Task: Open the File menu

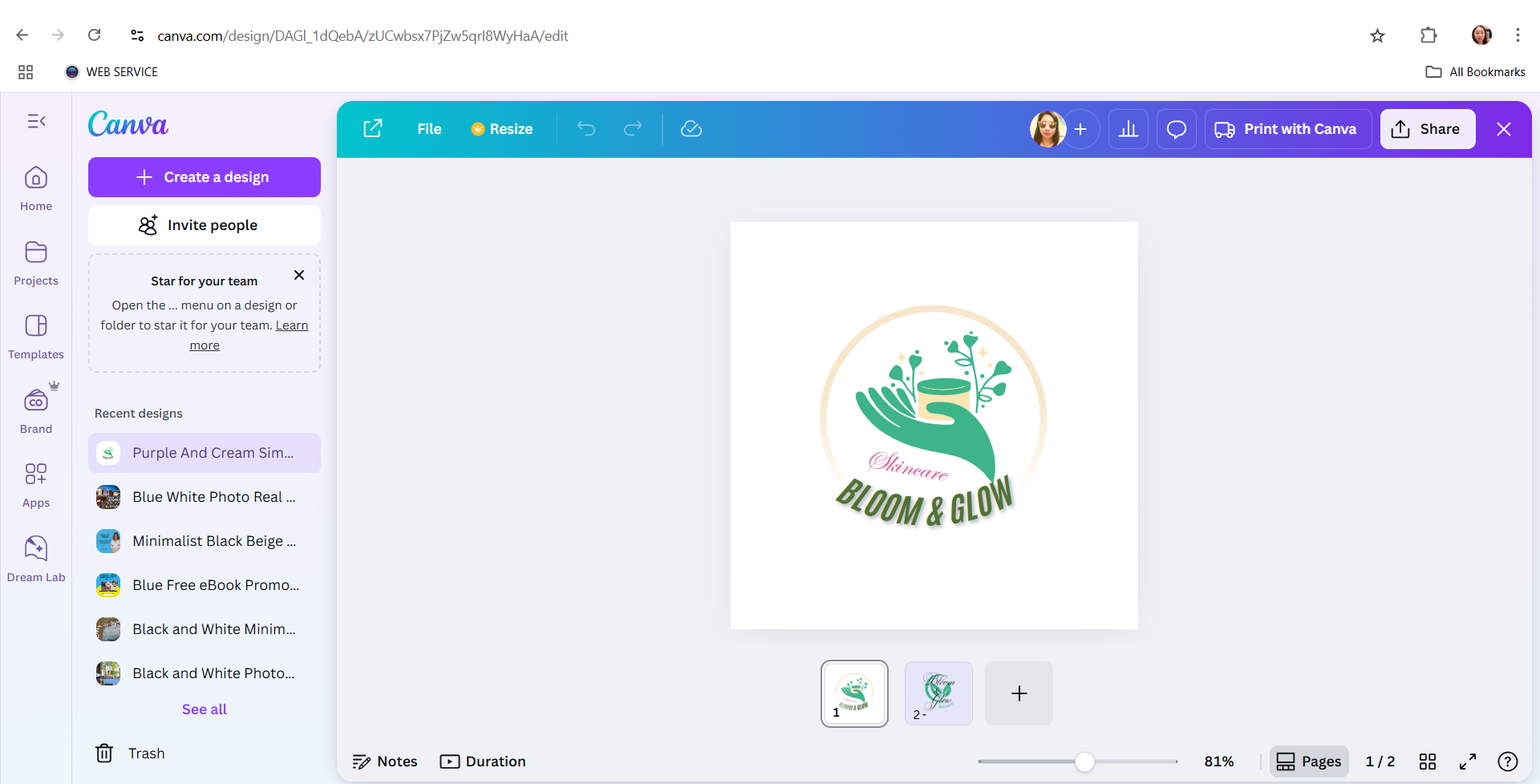Action: [429, 129]
